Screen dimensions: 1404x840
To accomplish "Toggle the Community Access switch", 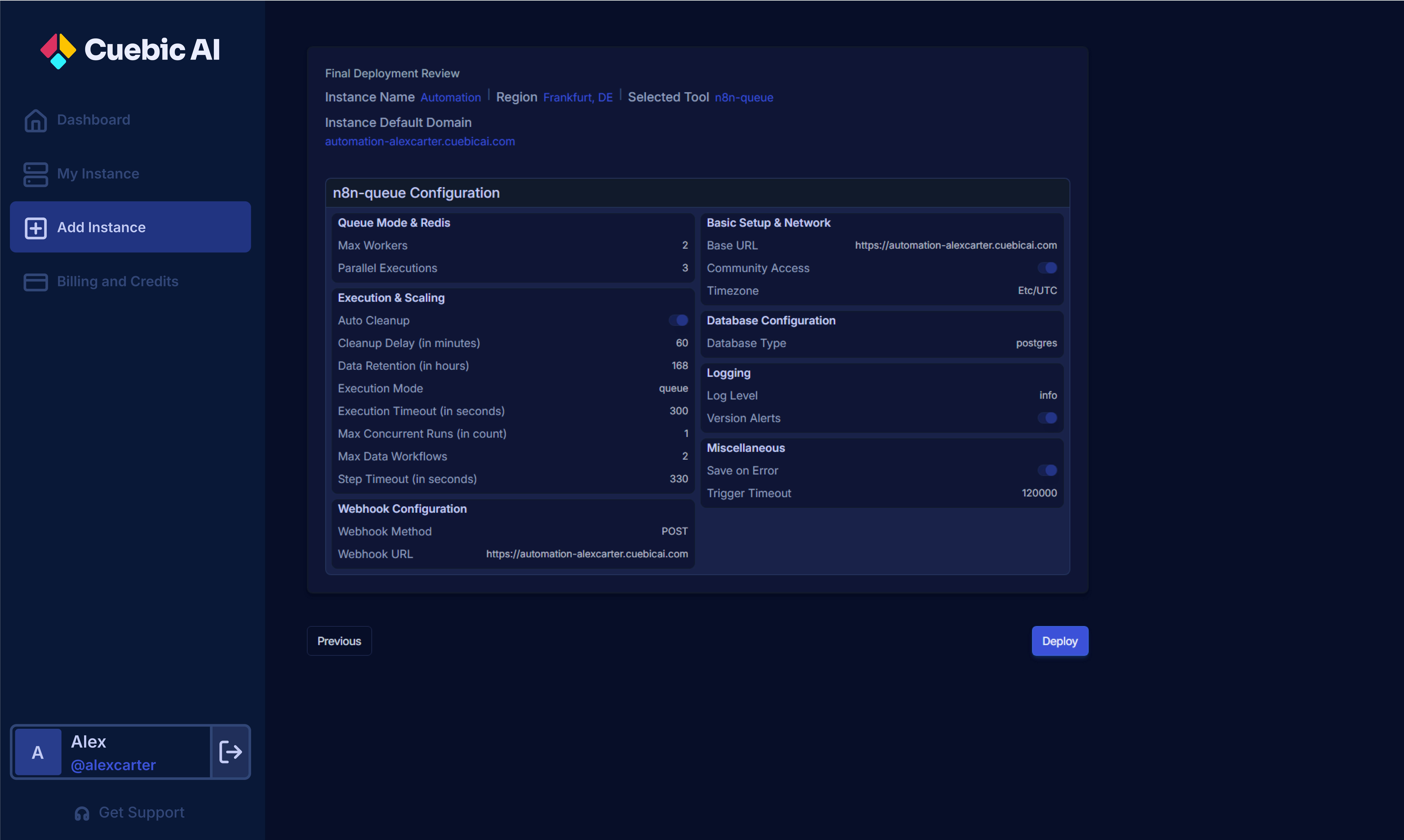I will pos(1047,268).
